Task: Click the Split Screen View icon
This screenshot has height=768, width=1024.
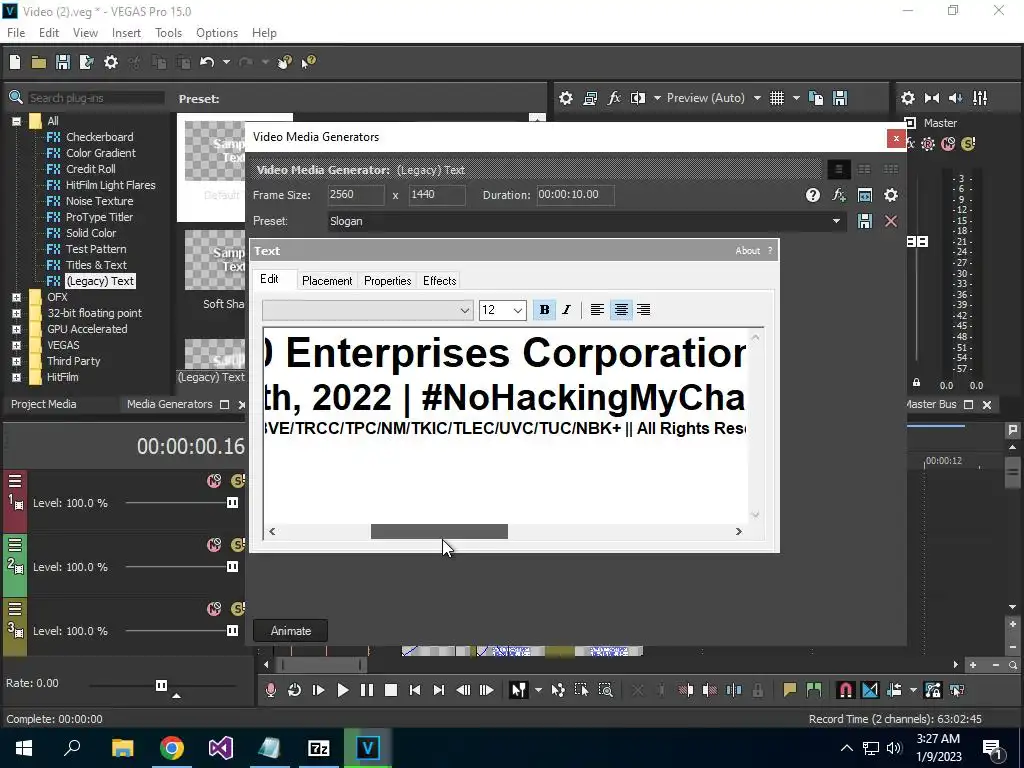Action: 637,98
